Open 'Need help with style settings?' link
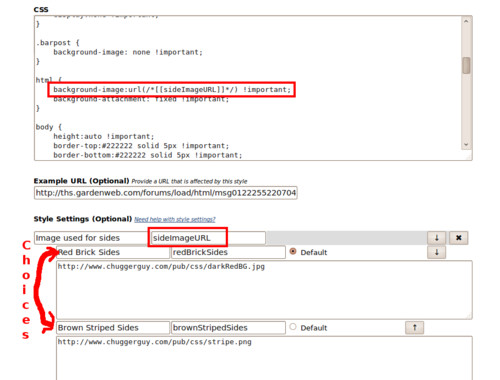Image resolution: width=500 pixels, height=380 pixels. click(175, 219)
